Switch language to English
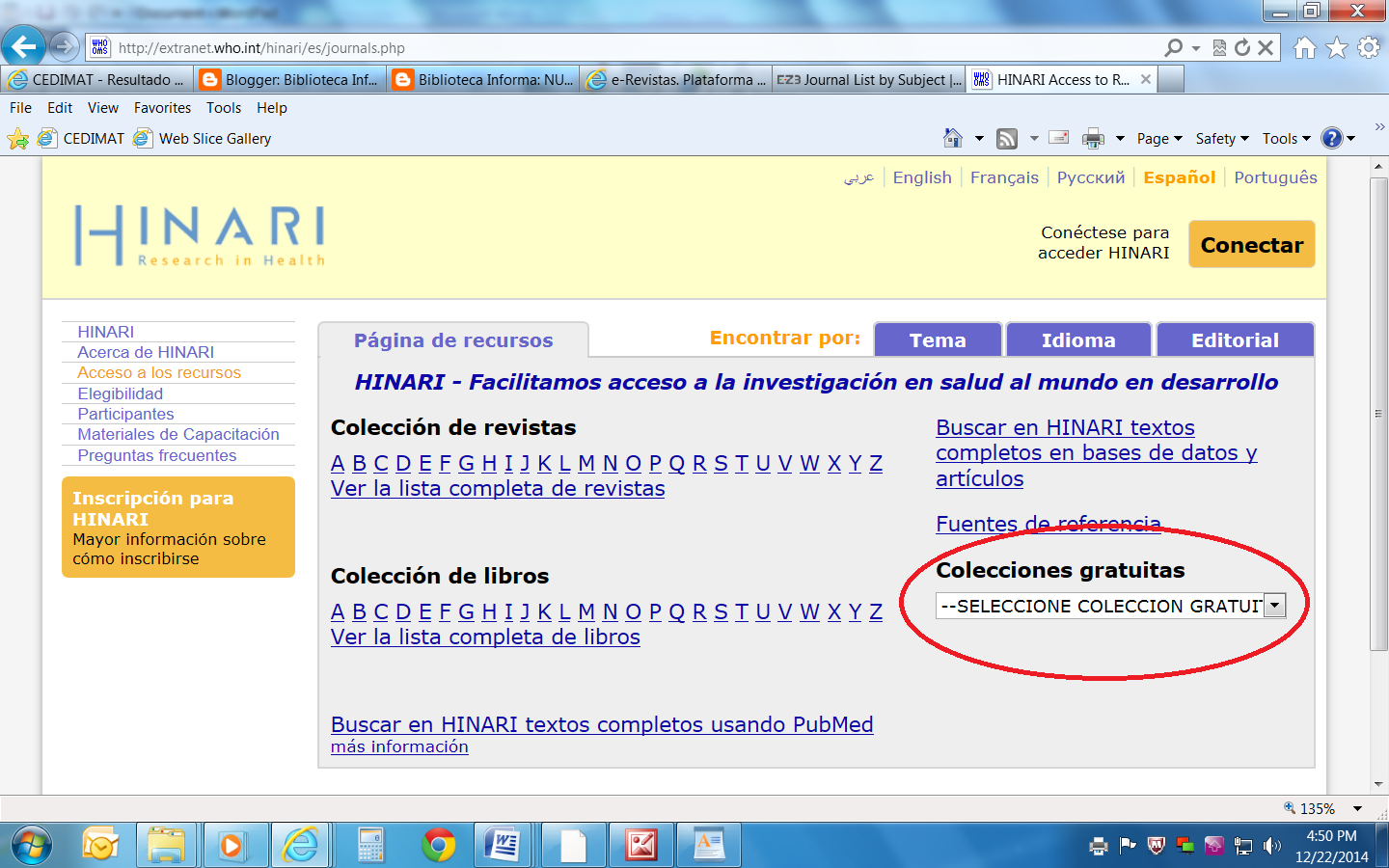Viewport: 1389px width, 868px height. pyautogui.click(x=922, y=177)
